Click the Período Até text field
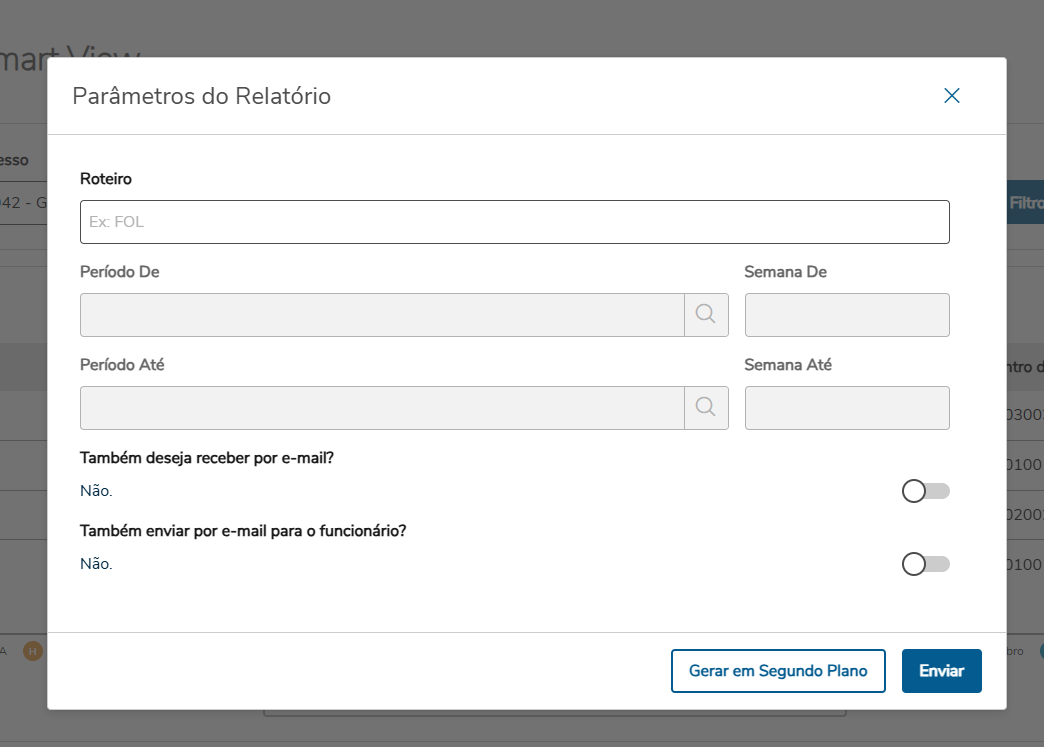Screen dimensions: 1044x747 382,407
